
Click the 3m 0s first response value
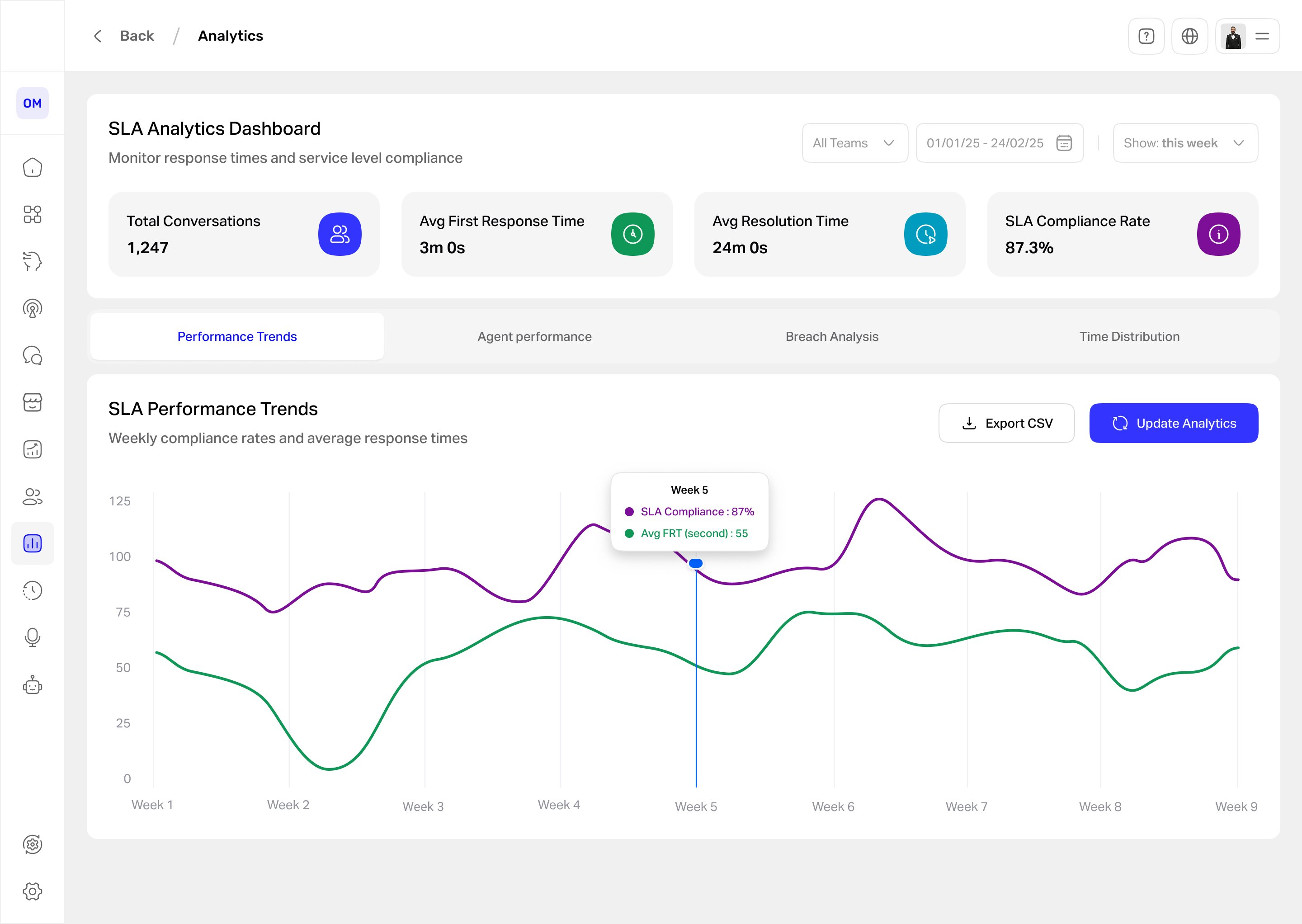coord(442,248)
